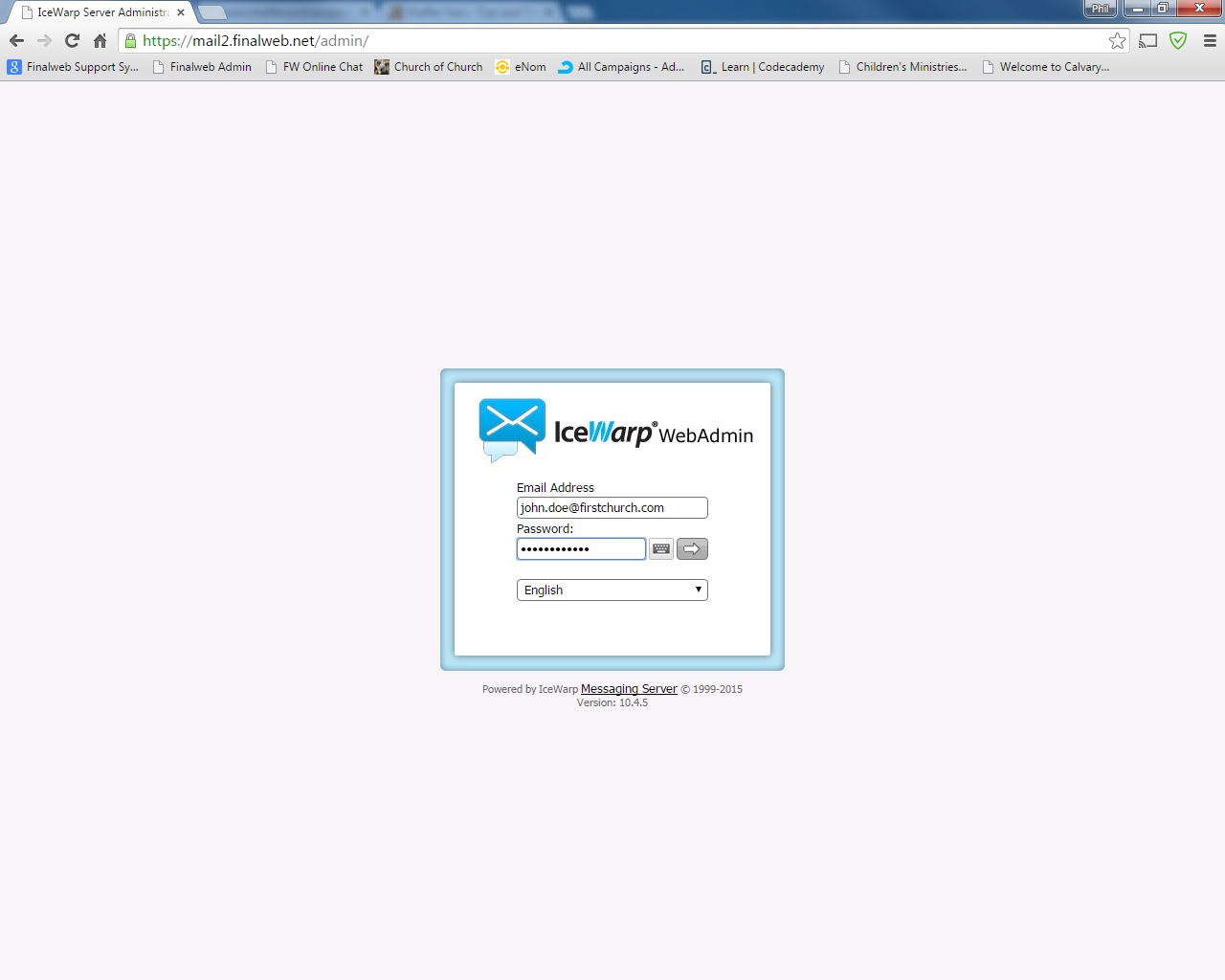The height and width of the screenshot is (980, 1225).
Task: Follow the Messaging Server link
Action: [x=629, y=689]
